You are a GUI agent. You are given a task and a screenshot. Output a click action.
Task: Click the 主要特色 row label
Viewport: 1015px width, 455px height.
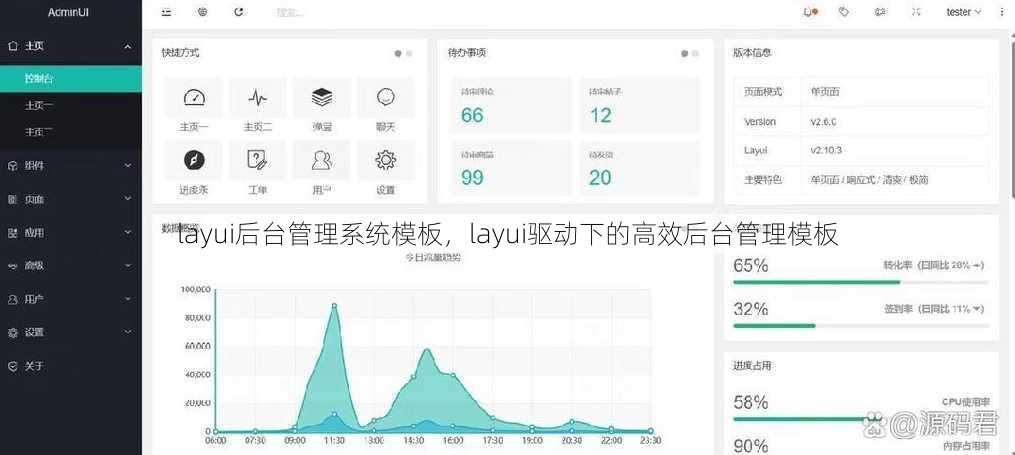[763, 179]
